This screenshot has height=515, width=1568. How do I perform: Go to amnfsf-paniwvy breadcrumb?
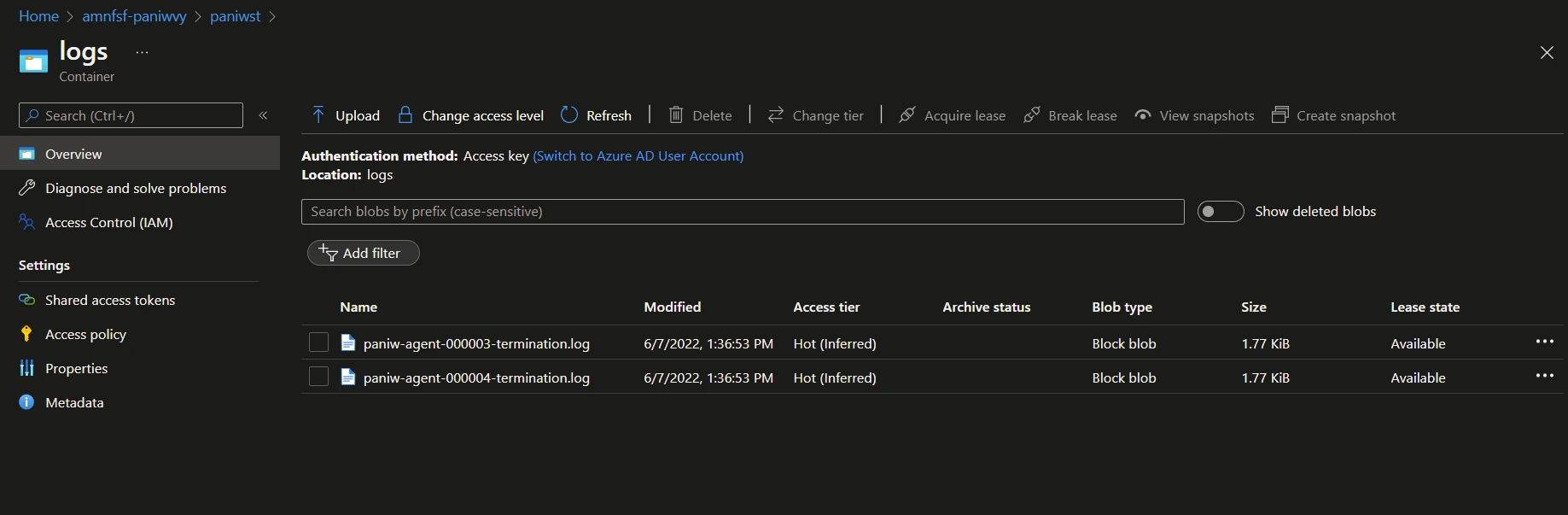point(134,16)
